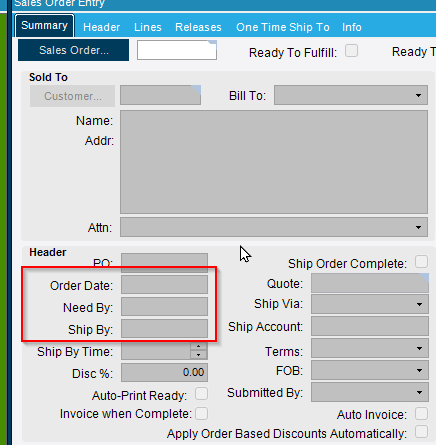Click the Need By date field

pos(164,307)
